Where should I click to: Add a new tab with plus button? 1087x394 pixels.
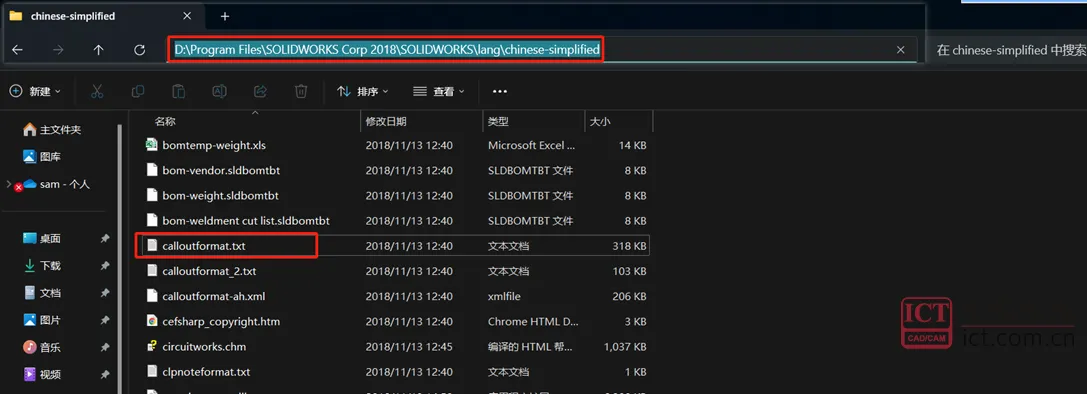coord(225,16)
